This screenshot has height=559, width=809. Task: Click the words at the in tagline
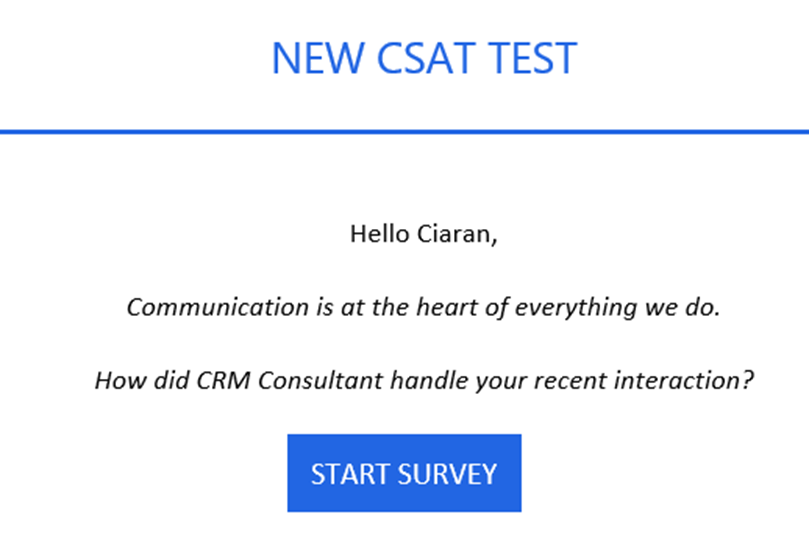375,307
